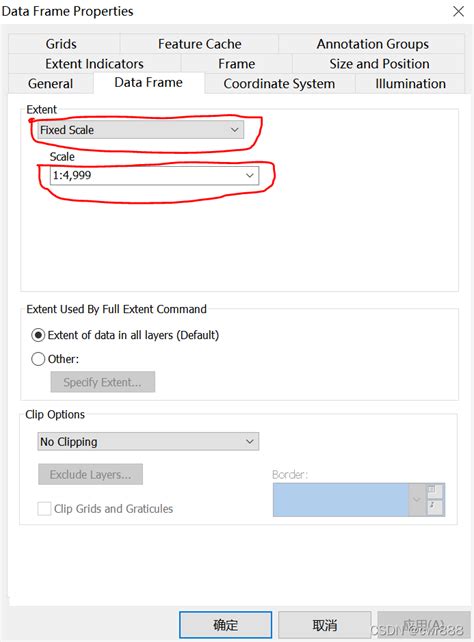Expand the No Clipping dropdown
Image resolution: width=474 pixels, height=642 pixels.
(x=148, y=441)
